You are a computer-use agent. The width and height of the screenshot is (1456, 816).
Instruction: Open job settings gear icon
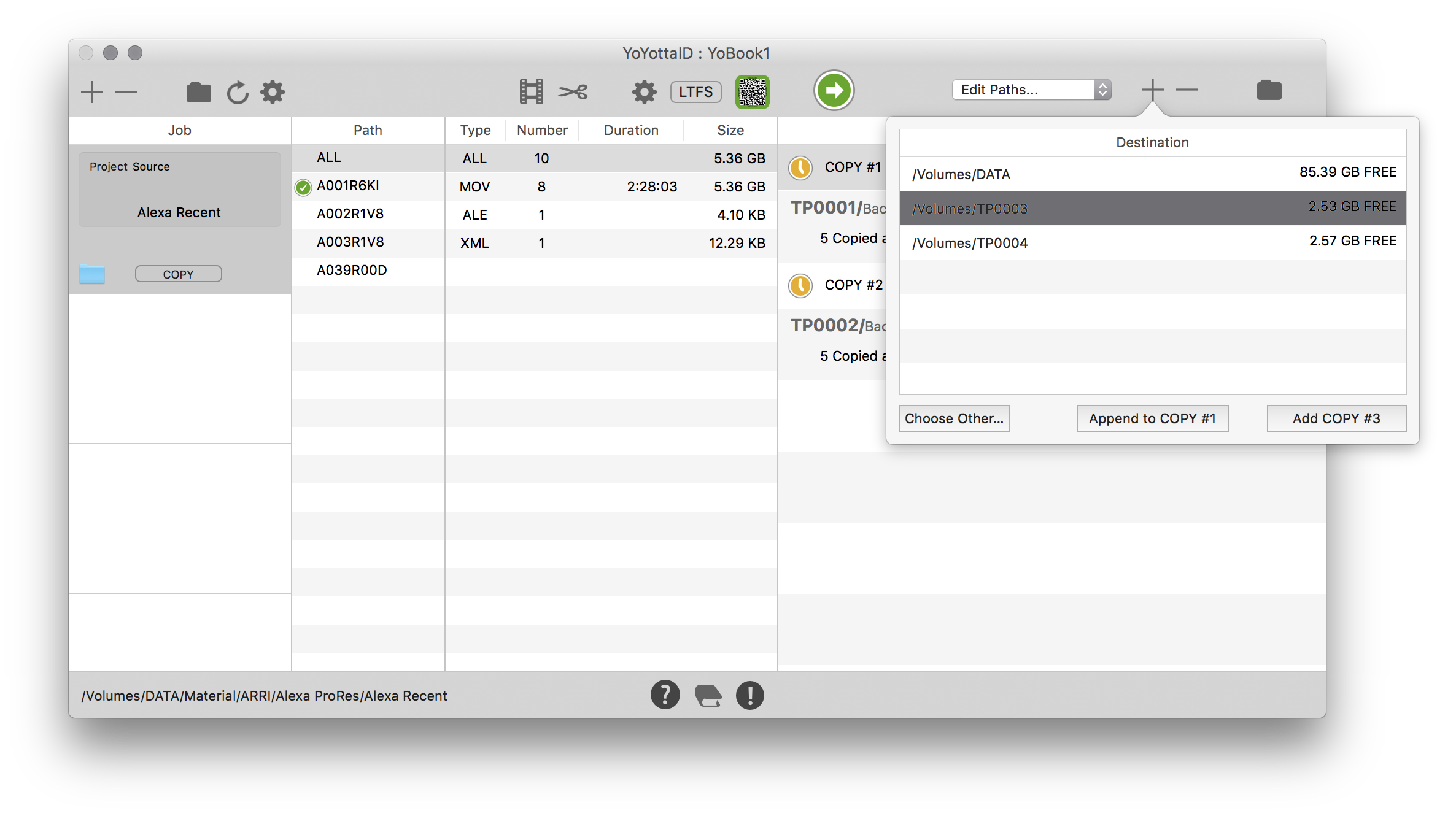[273, 92]
